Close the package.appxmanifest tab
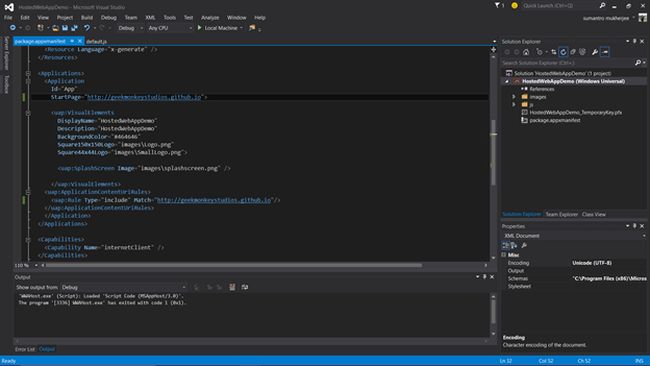This screenshot has height=366, width=650. [x=80, y=41]
